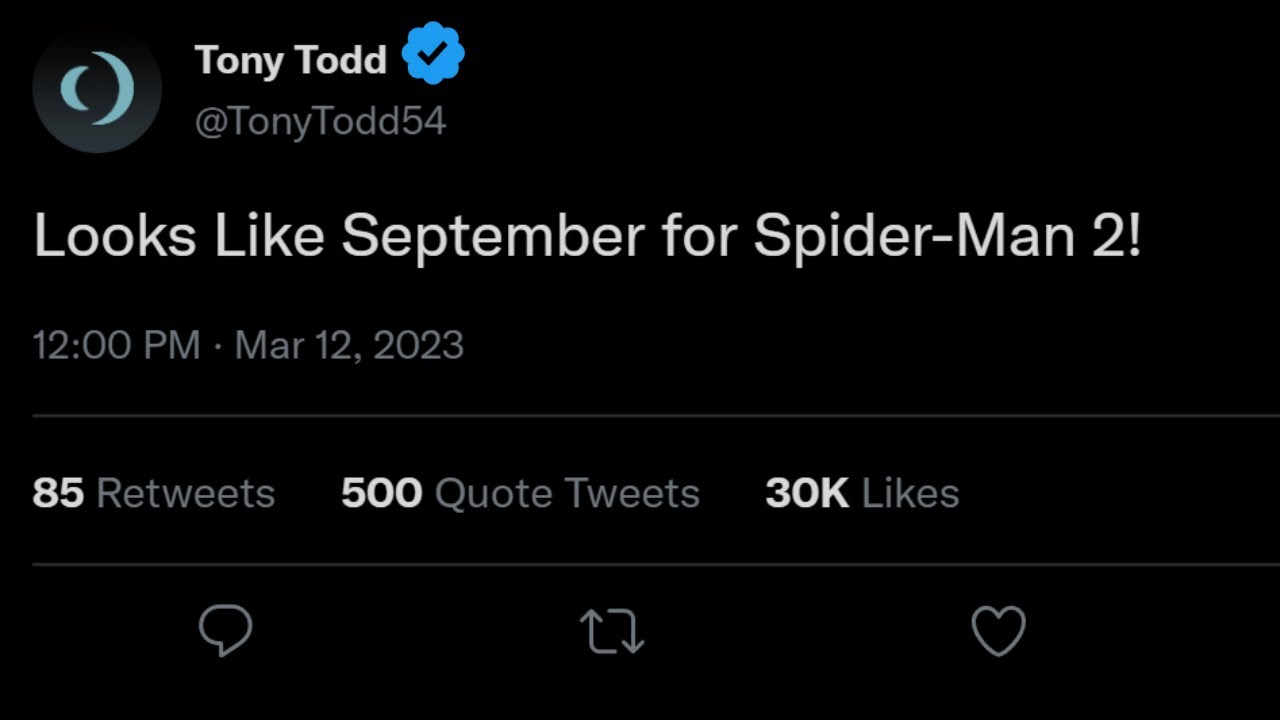Click the 12:00 PM timestamp

click(116, 345)
